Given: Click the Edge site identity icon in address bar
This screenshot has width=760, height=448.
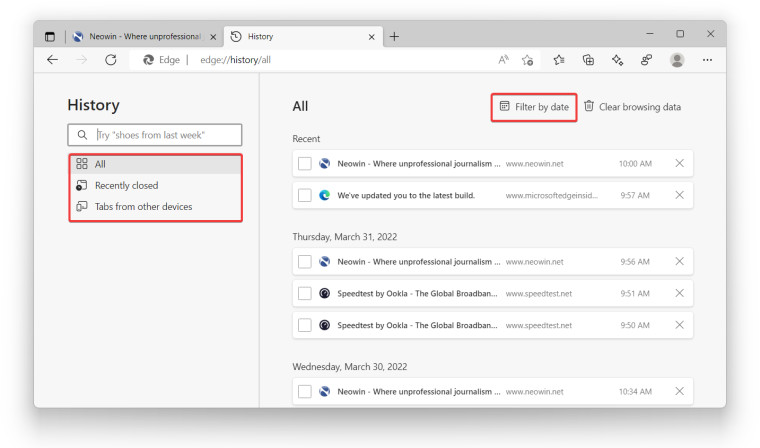Looking at the screenshot, I should pos(148,60).
